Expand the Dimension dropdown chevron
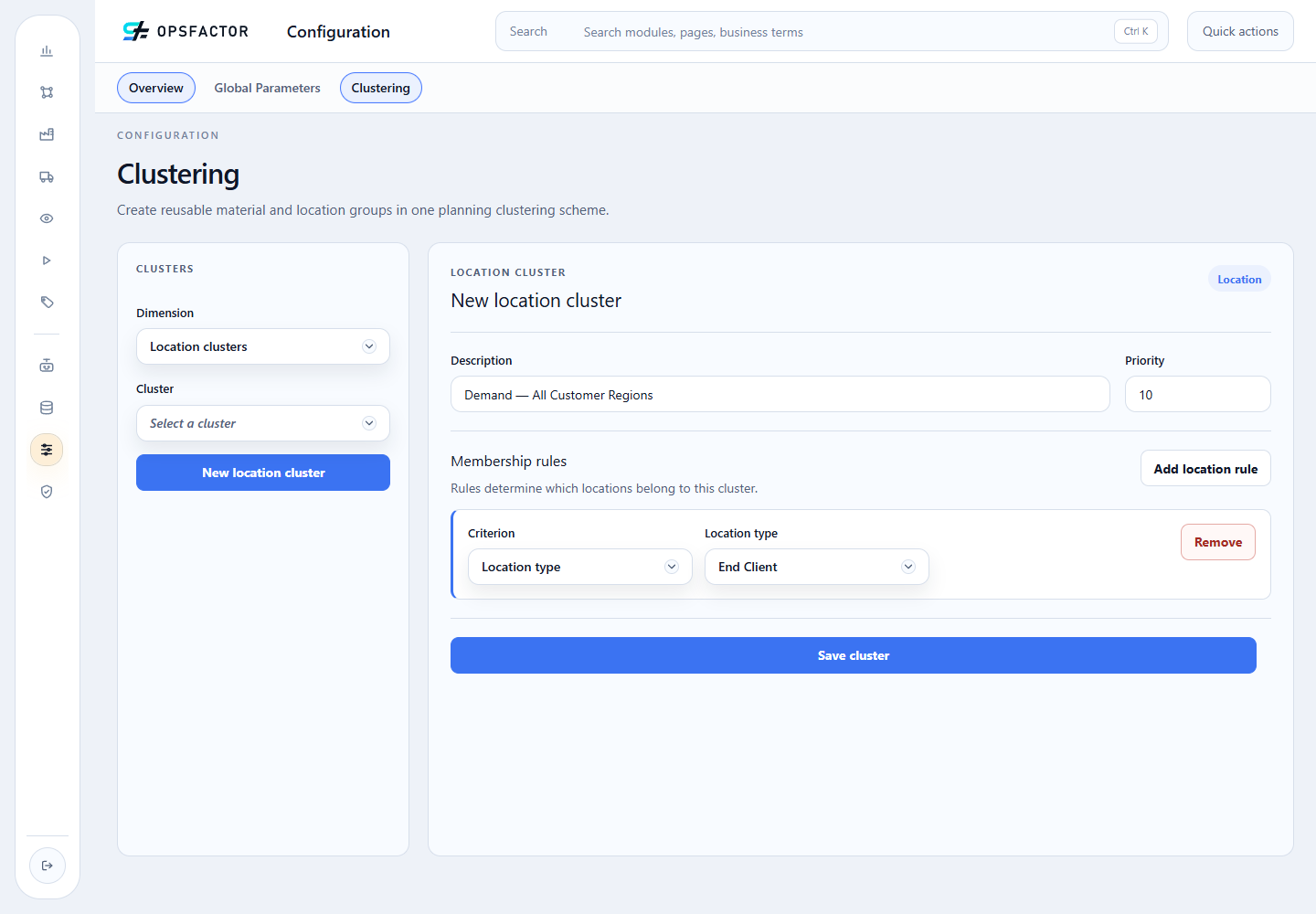1316x914 pixels. (x=369, y=346)
